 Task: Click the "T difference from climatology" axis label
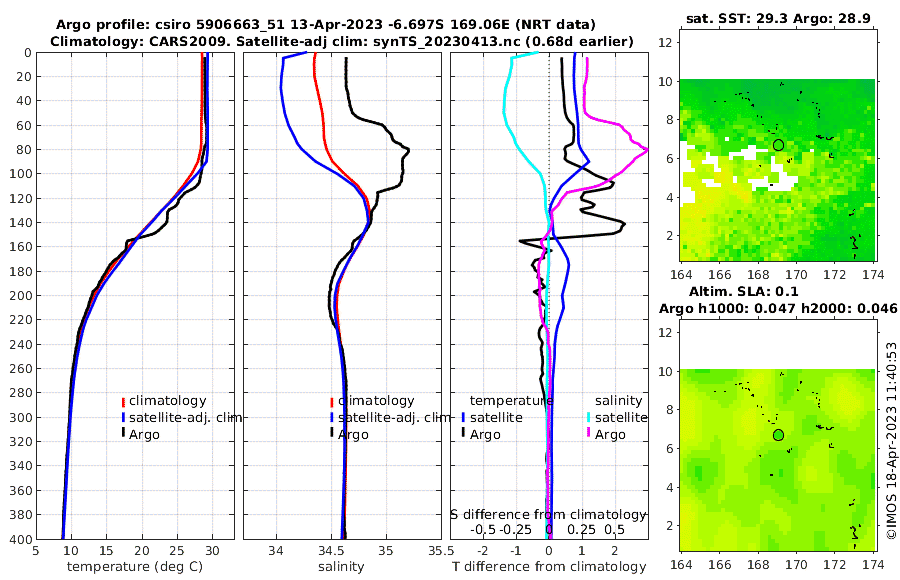[549, 566]
